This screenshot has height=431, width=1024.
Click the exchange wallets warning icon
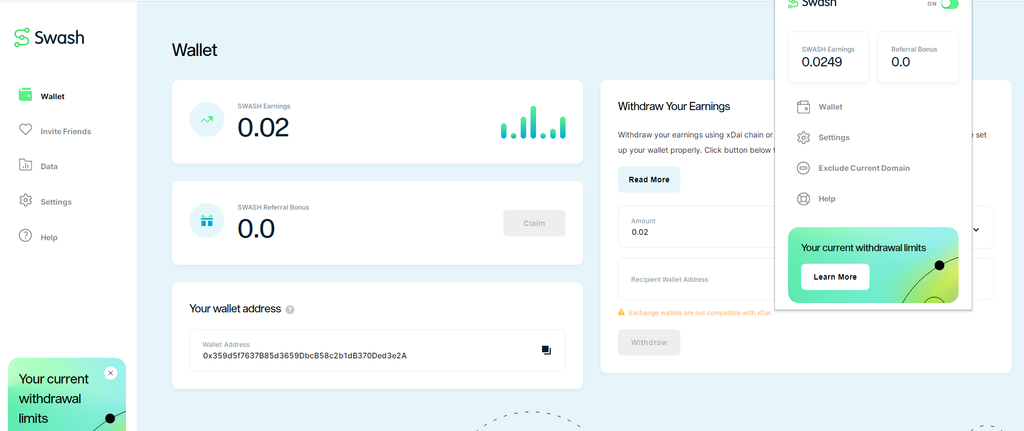(621, 313)
